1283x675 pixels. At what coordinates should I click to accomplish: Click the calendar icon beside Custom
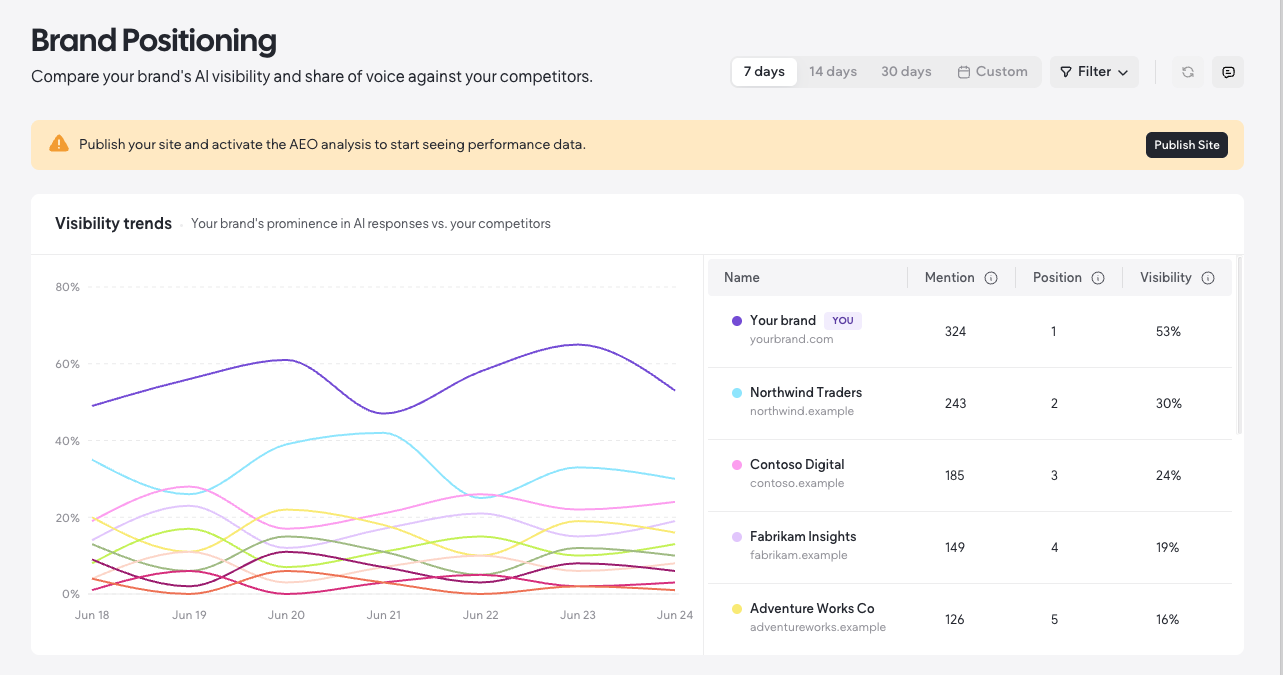click(964, 72)
